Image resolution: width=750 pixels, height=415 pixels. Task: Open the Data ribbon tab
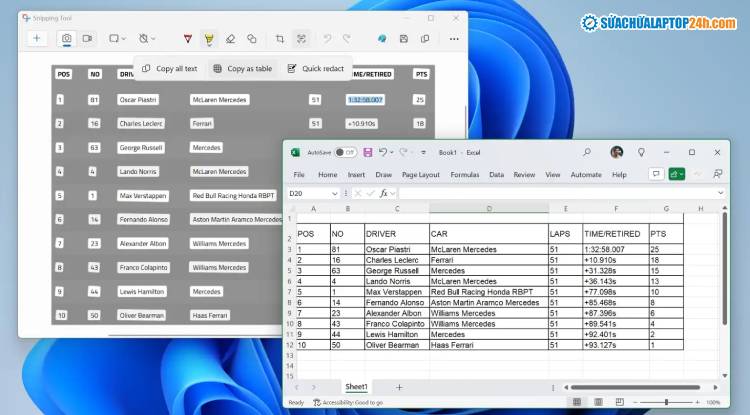tap(496, 175)
